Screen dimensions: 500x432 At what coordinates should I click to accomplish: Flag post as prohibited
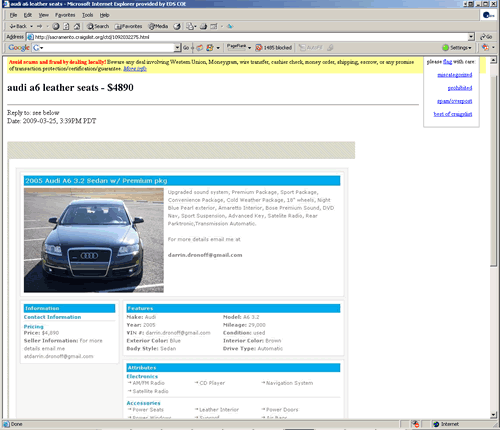coord(460,88)
